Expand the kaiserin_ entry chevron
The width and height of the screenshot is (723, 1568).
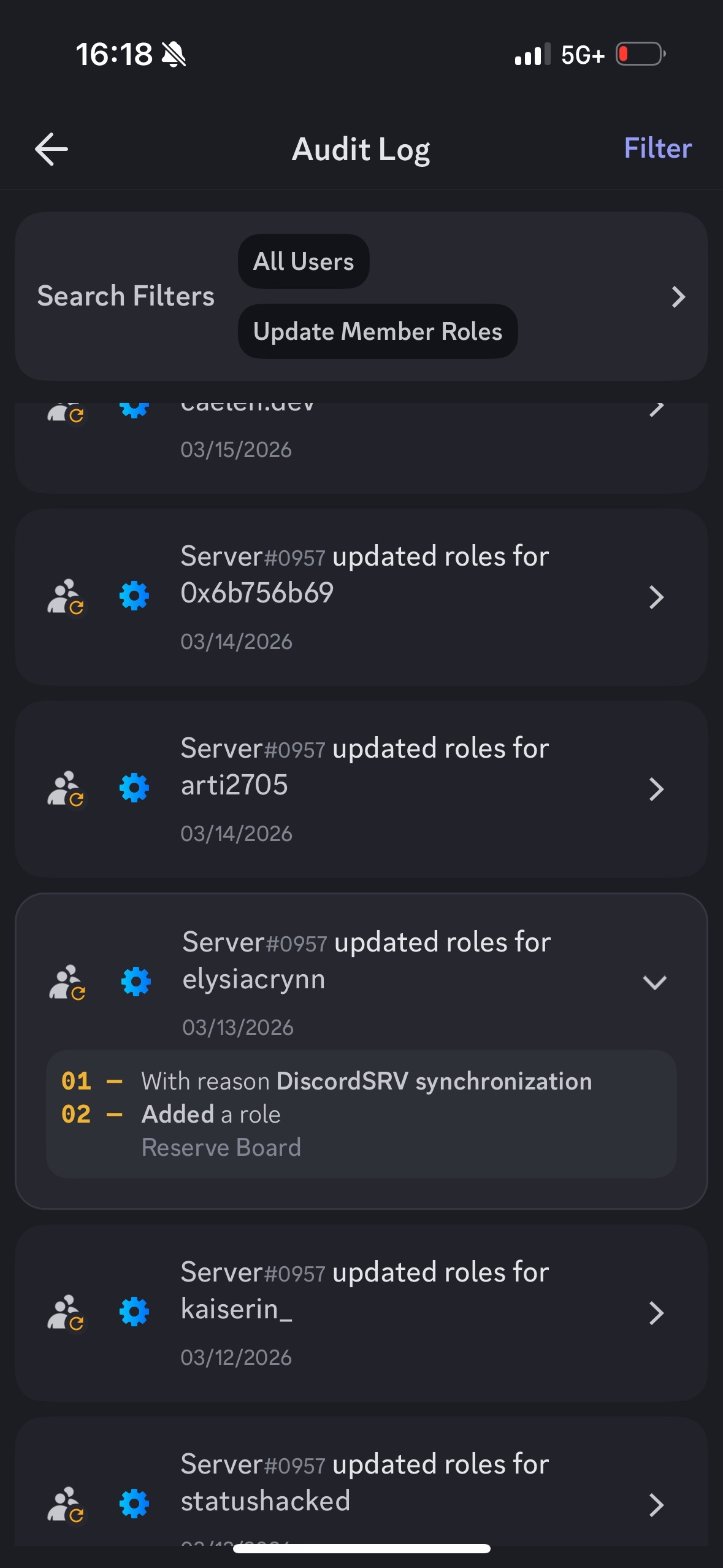(x=656, y=1313)
